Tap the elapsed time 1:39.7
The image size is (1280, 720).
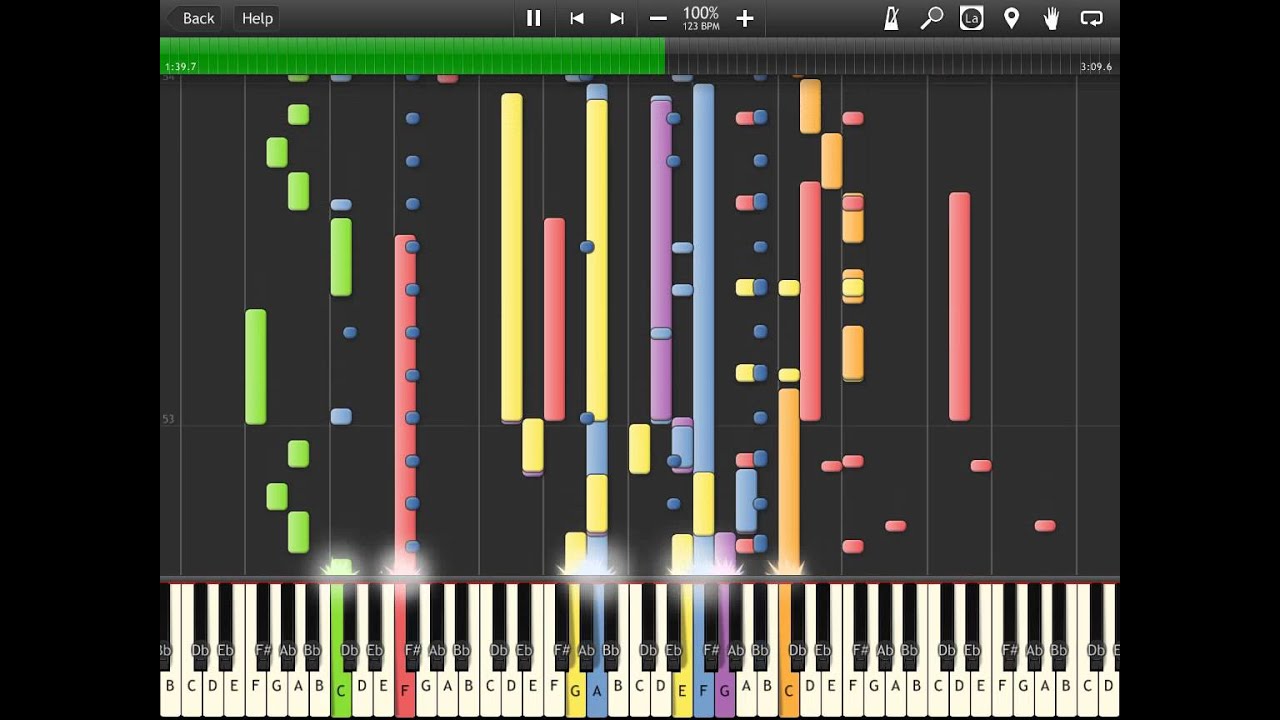(x=181, y=67)
